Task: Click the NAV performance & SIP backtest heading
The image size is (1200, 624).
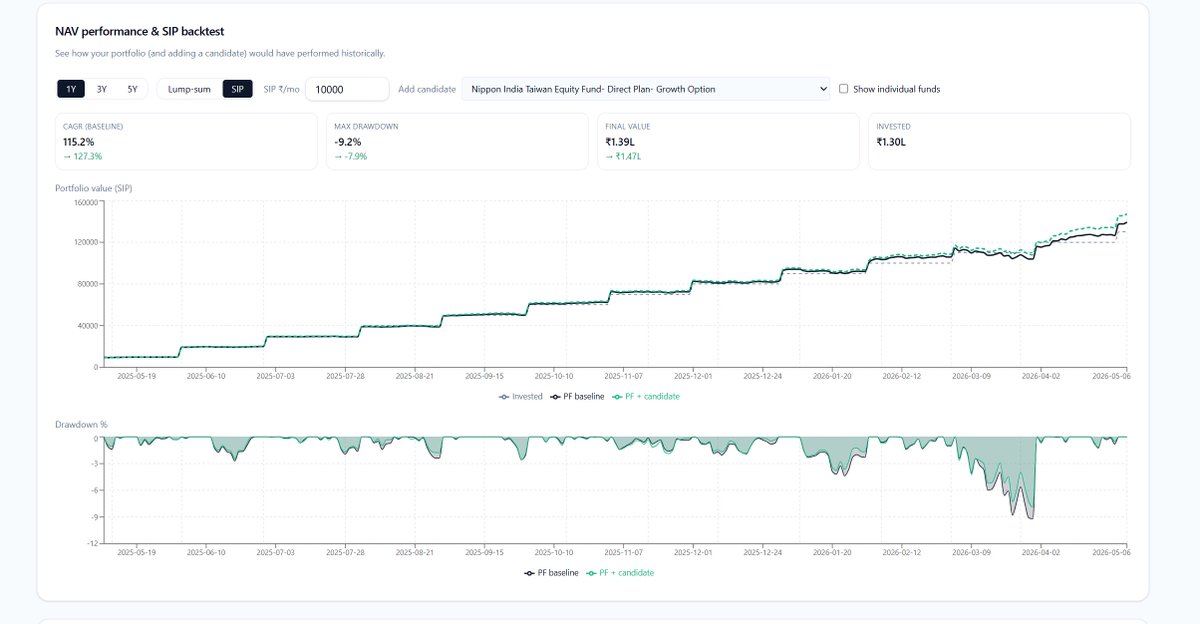Action: pos(140,32)
